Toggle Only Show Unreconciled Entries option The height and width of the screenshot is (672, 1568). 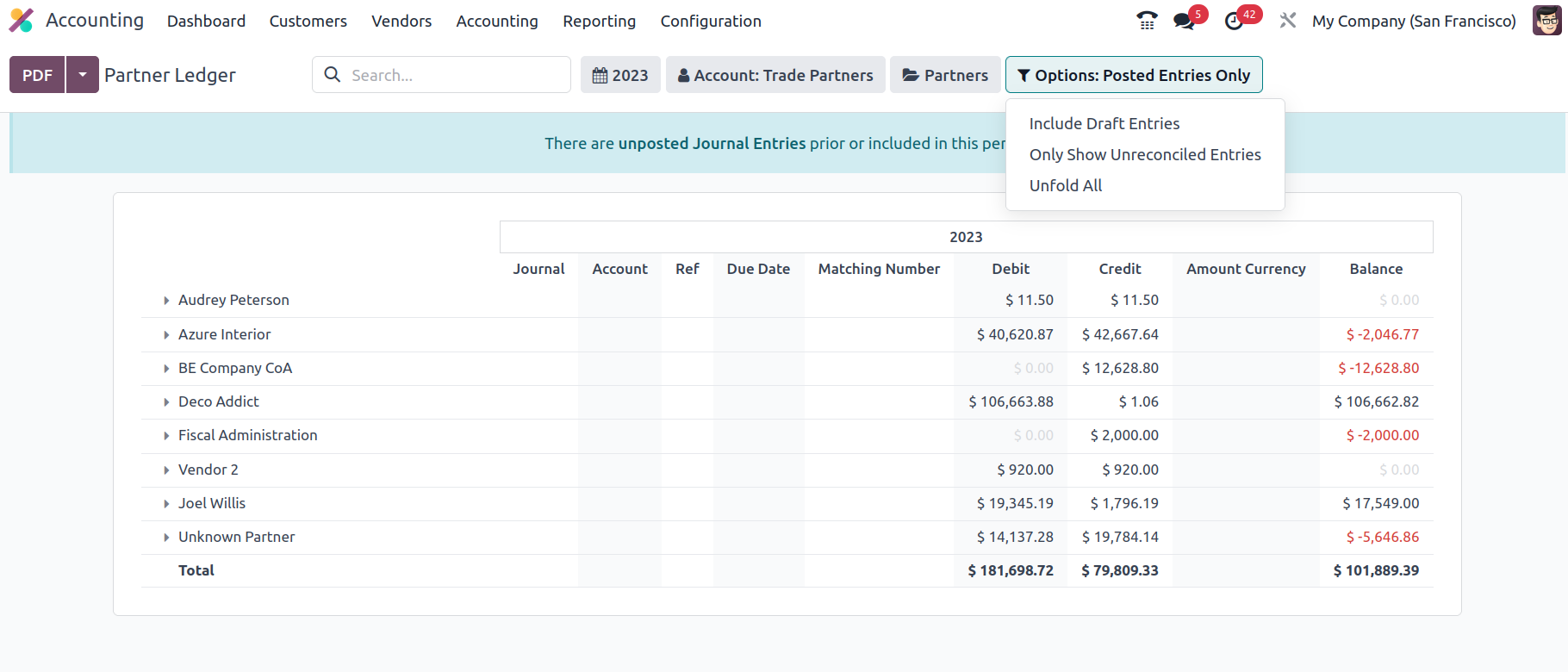click(1145, 154)
